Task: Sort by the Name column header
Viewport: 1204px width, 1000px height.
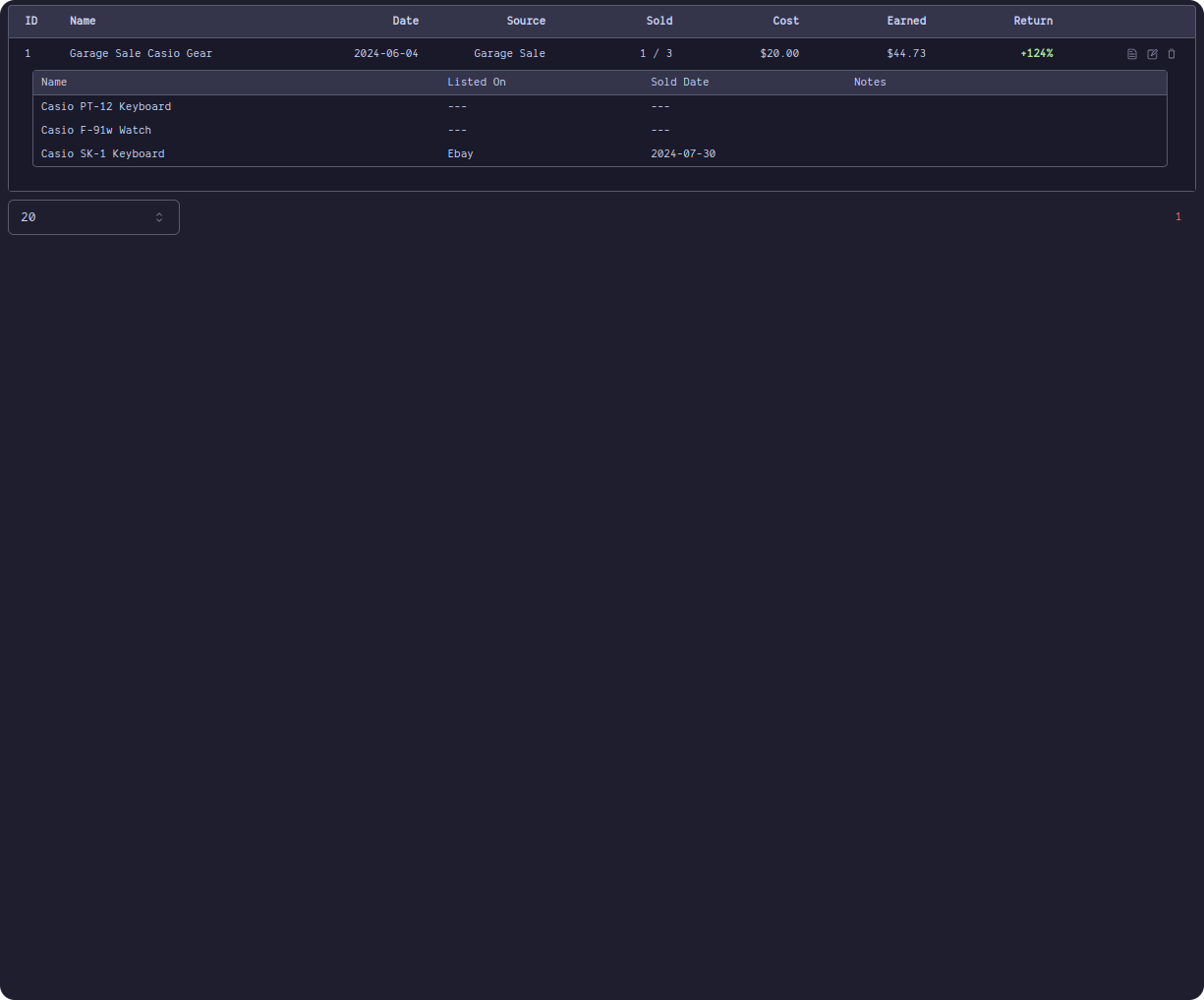Action: coord(83,21)
